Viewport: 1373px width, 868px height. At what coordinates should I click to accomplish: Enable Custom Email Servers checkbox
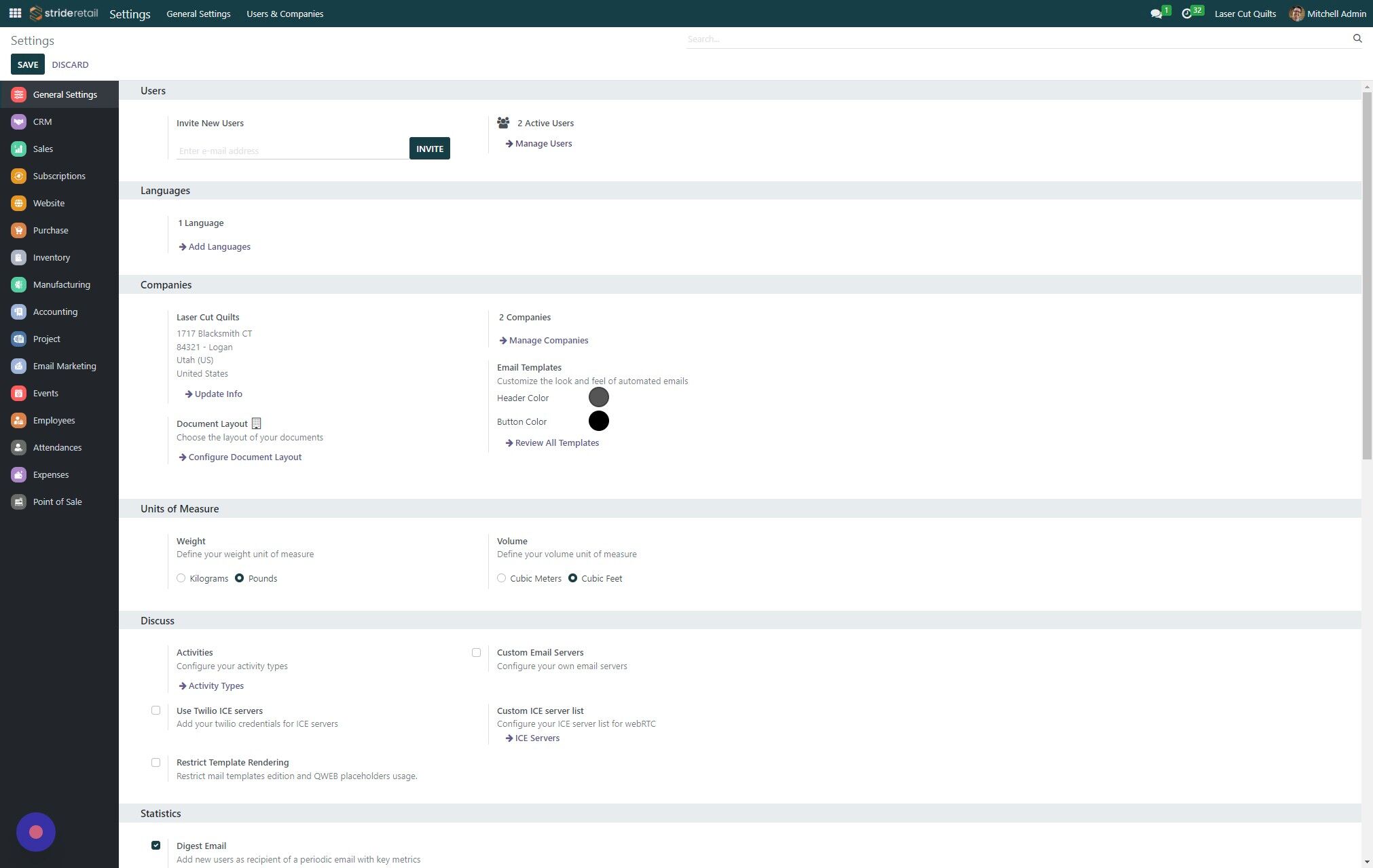tap(476, 653)
